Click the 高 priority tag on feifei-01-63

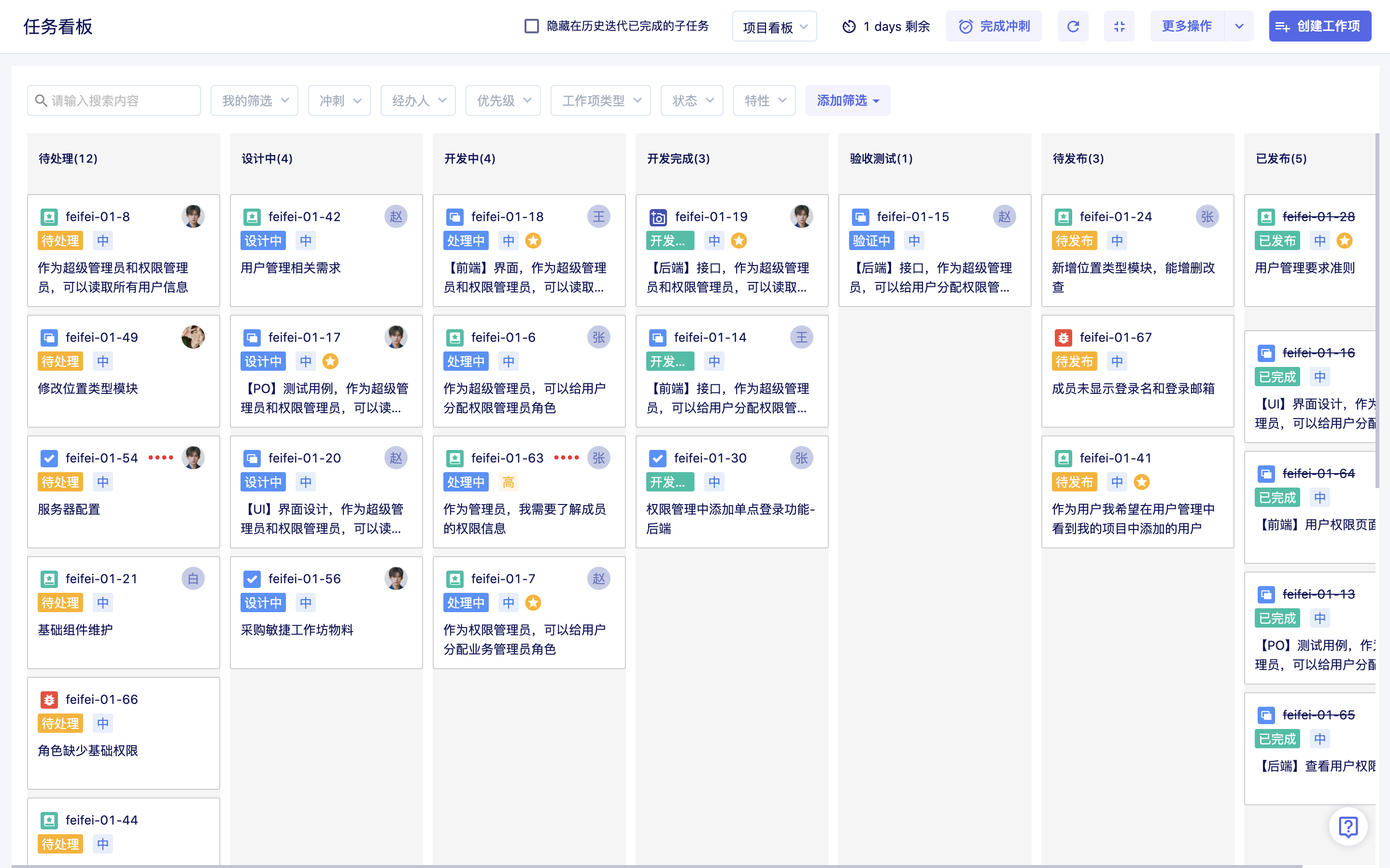point(508,482)
